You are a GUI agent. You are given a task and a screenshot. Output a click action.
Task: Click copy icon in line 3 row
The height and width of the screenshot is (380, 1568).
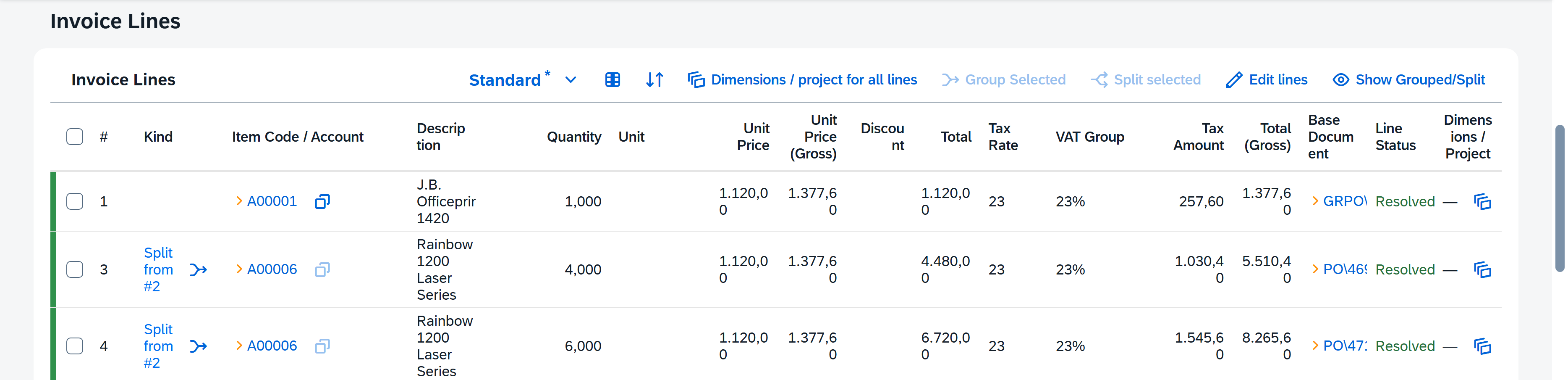pos(322,269)
